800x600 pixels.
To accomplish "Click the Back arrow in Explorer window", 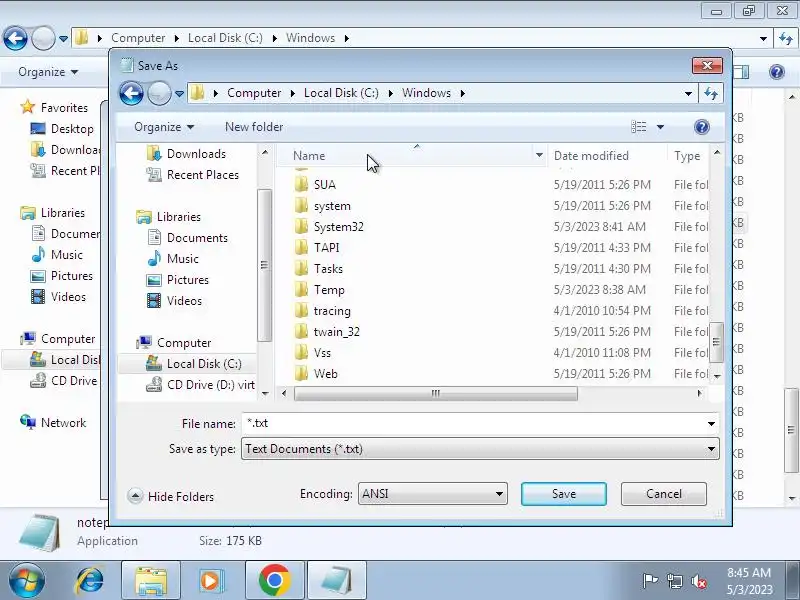I will click(x=15, y=38).
